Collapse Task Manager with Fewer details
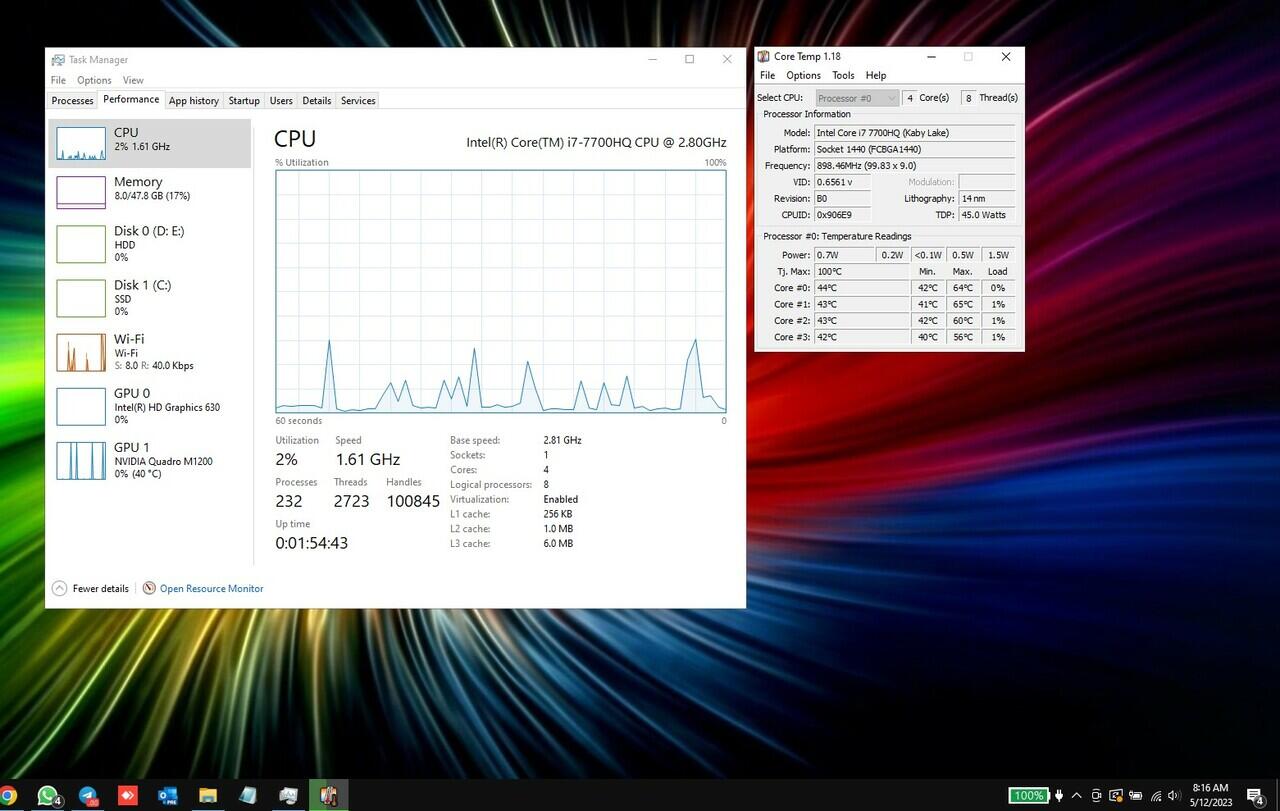 [90, 589]
